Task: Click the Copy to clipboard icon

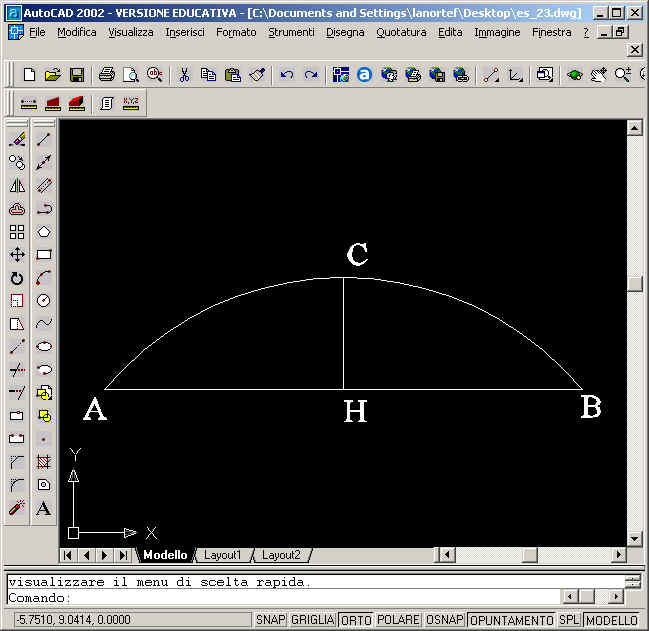Action: tap(208, 75)
